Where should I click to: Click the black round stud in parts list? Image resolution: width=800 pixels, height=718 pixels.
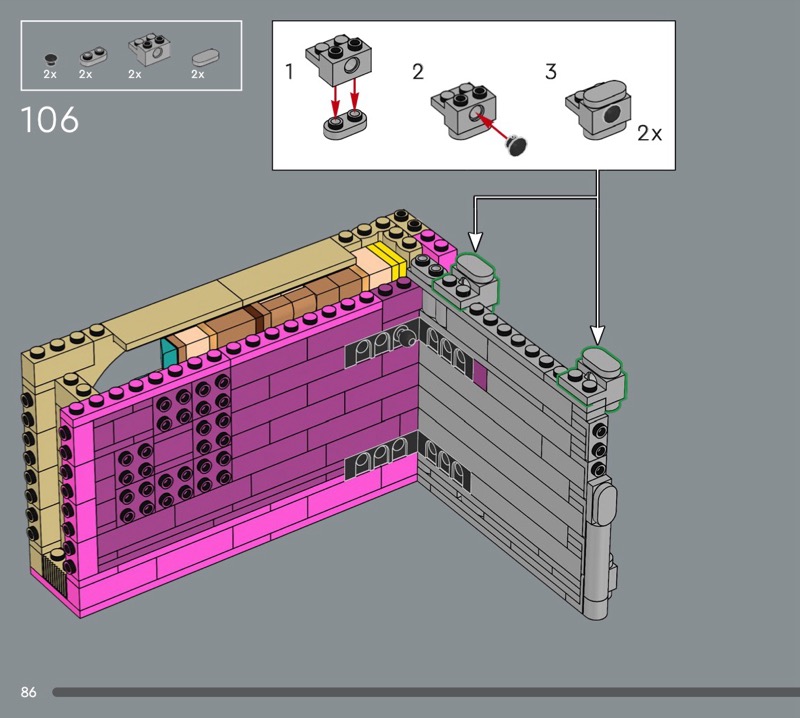(50, 58)
